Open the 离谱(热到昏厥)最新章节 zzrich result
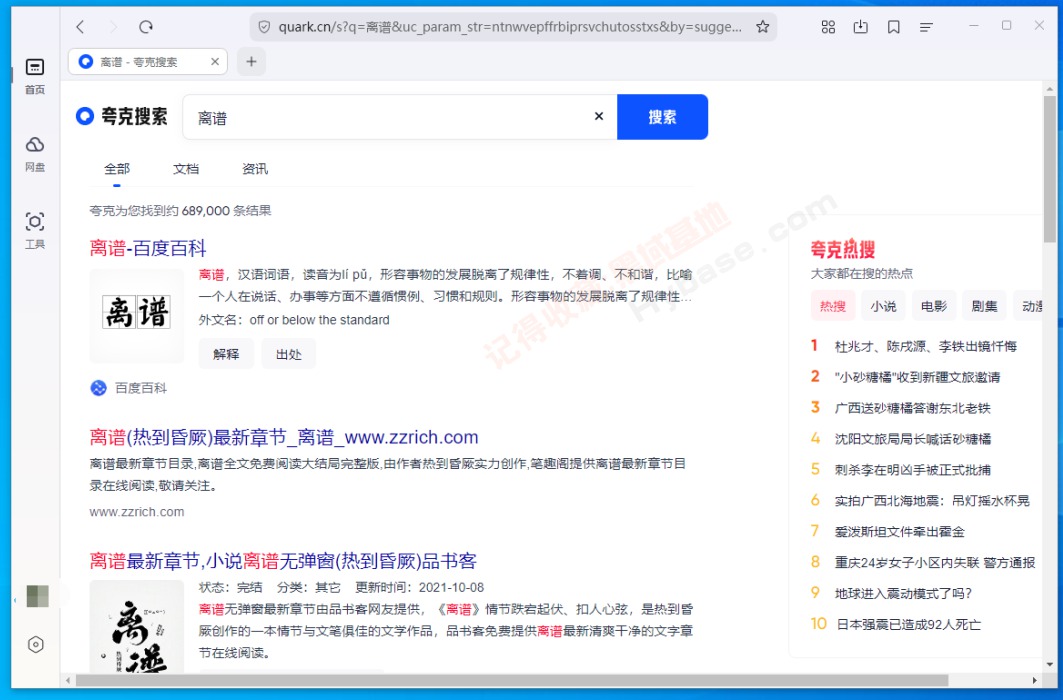 pyautogui.click(x=284, y=437)
